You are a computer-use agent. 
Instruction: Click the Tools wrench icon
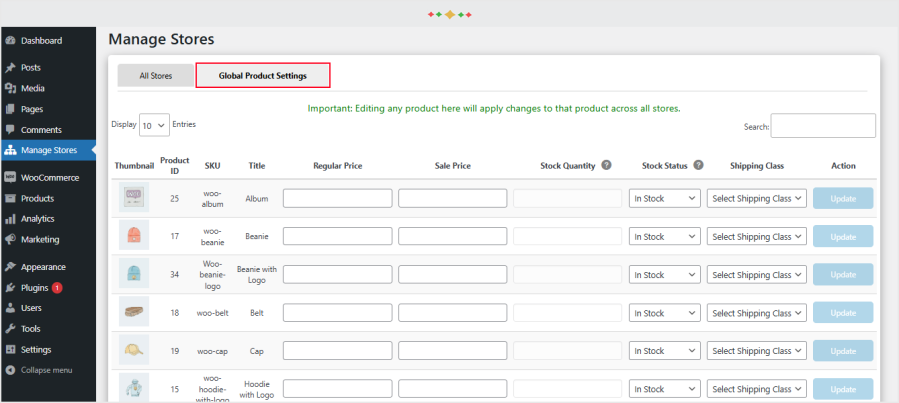[x=10, y=329]
